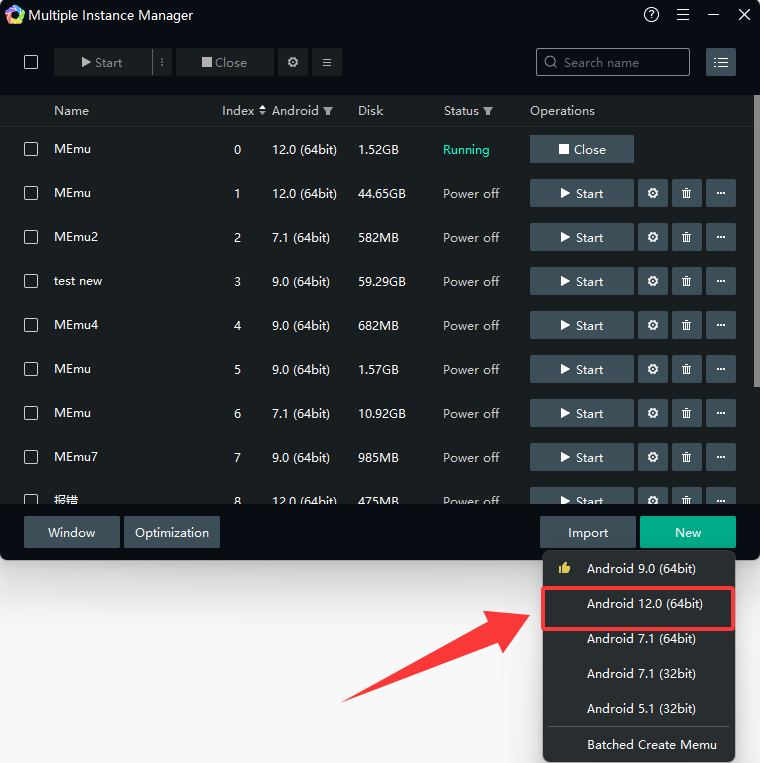This screenshot has height=763, width=760.
Task: Open the help question mark icon
Action: pos(652,15)
